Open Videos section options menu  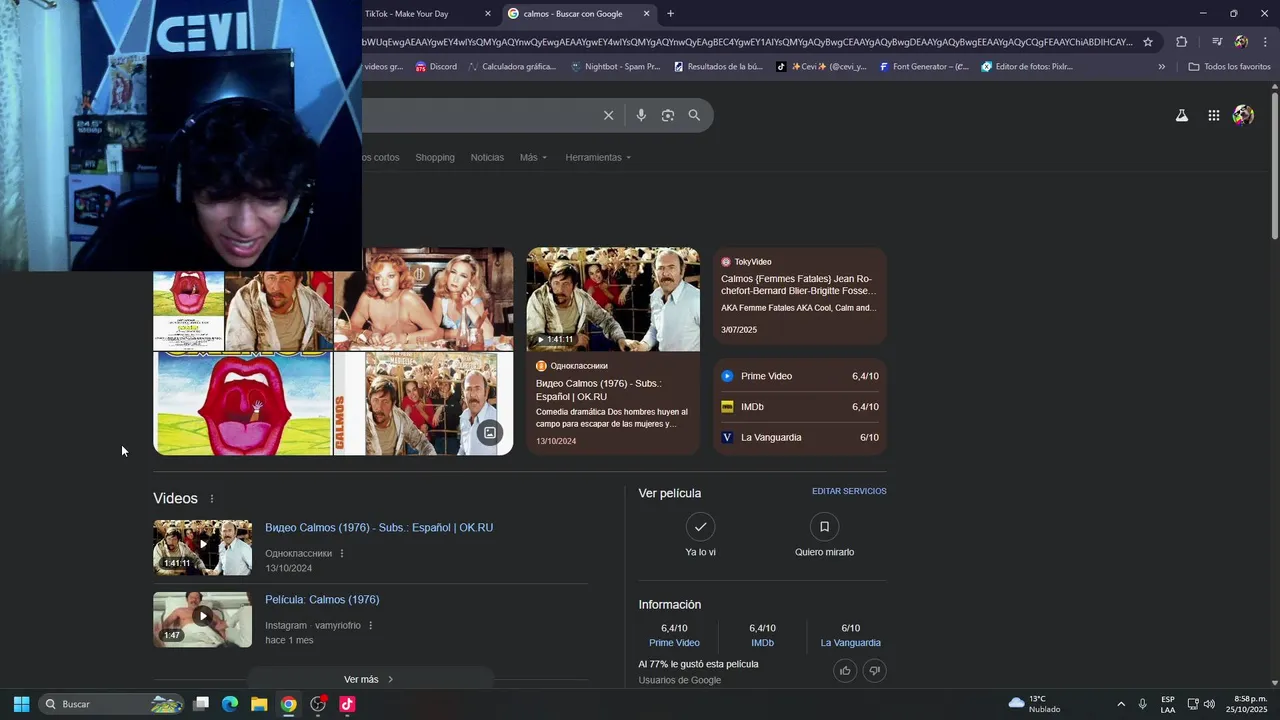(211, 498)
